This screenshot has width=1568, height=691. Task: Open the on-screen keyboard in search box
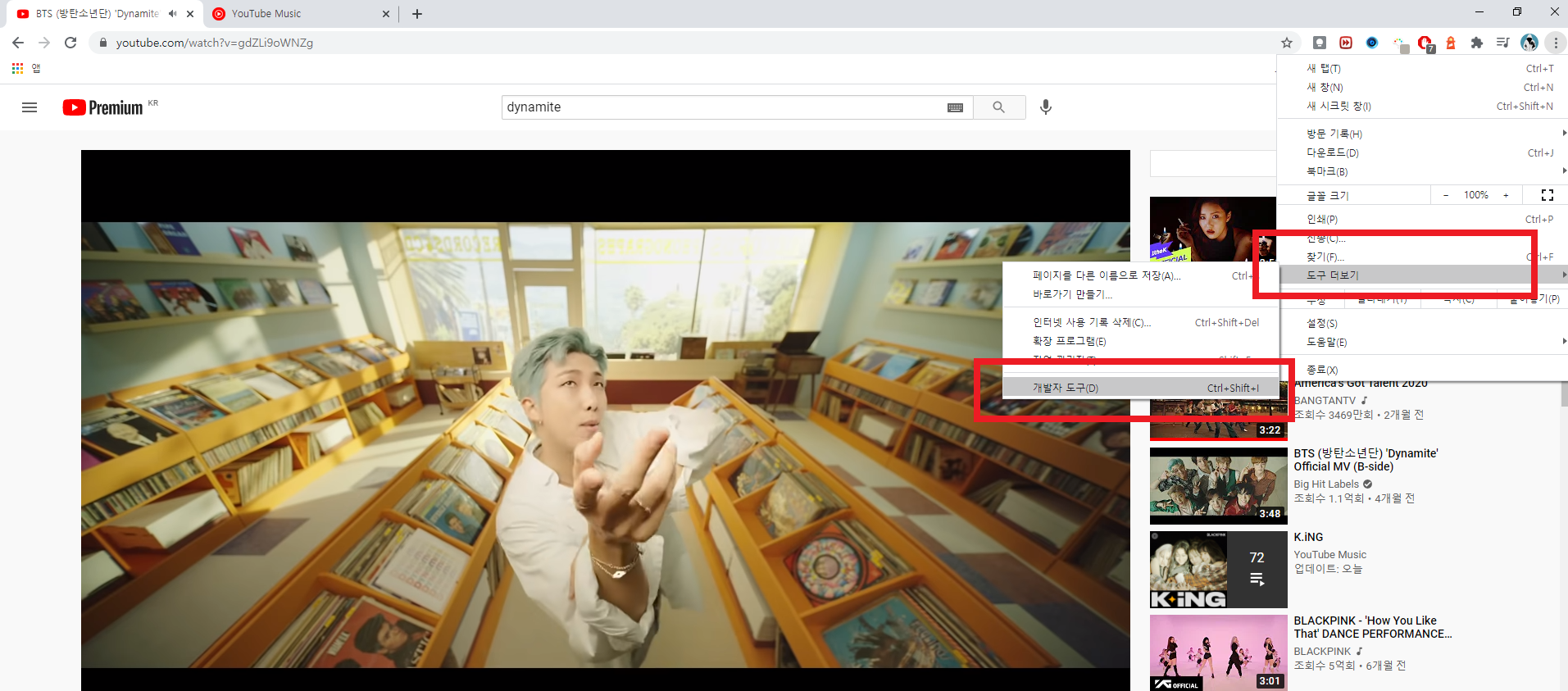(x=955, y=107)
